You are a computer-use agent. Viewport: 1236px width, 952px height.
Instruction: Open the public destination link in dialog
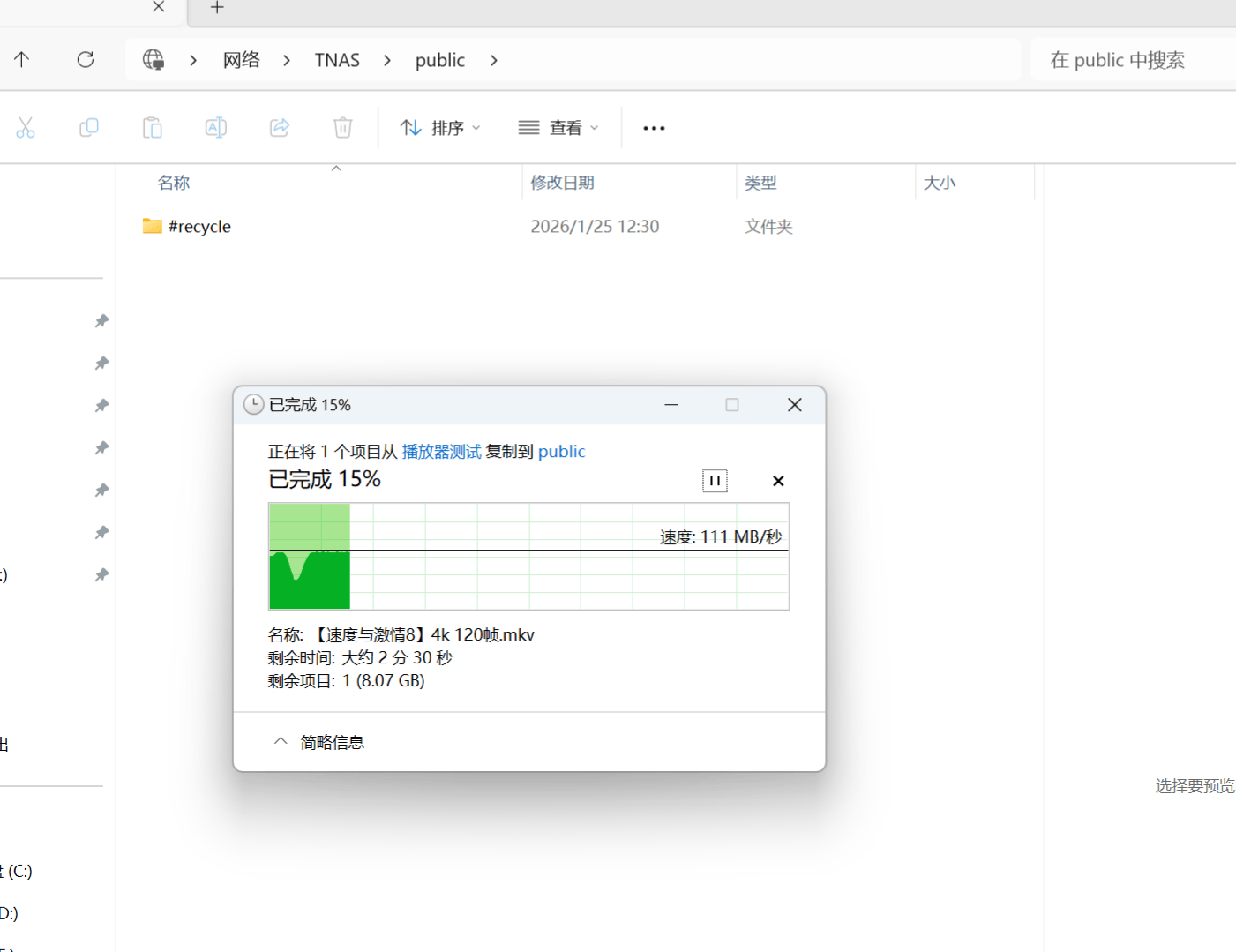562,451
